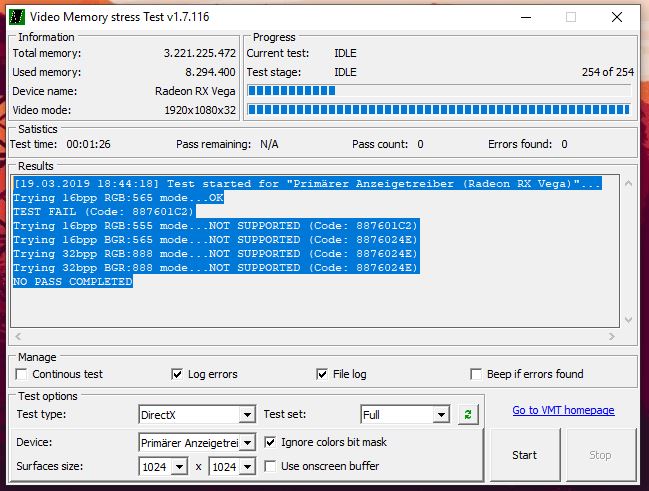This screenshot has width=649, height=491.
Task: Click the results vertical scrollbar up arrow
Action: [628, 183]
